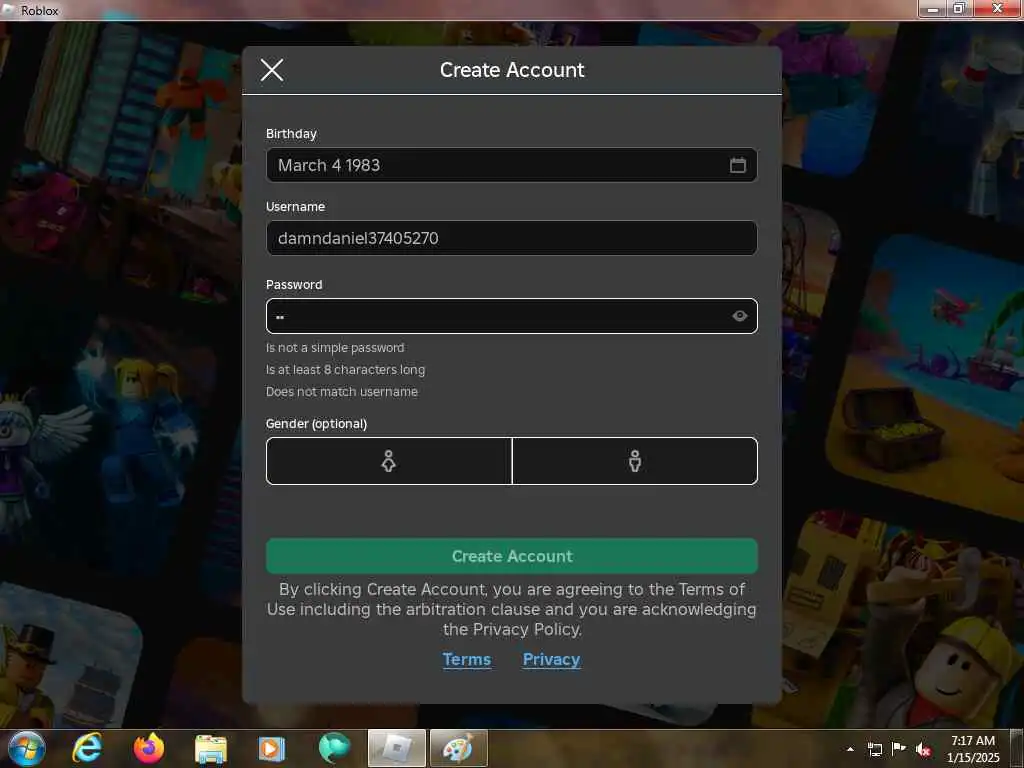The image size is (1024, 768).
Task: Open Windows Explorer folder in taskbar
Action: (210, 748)
